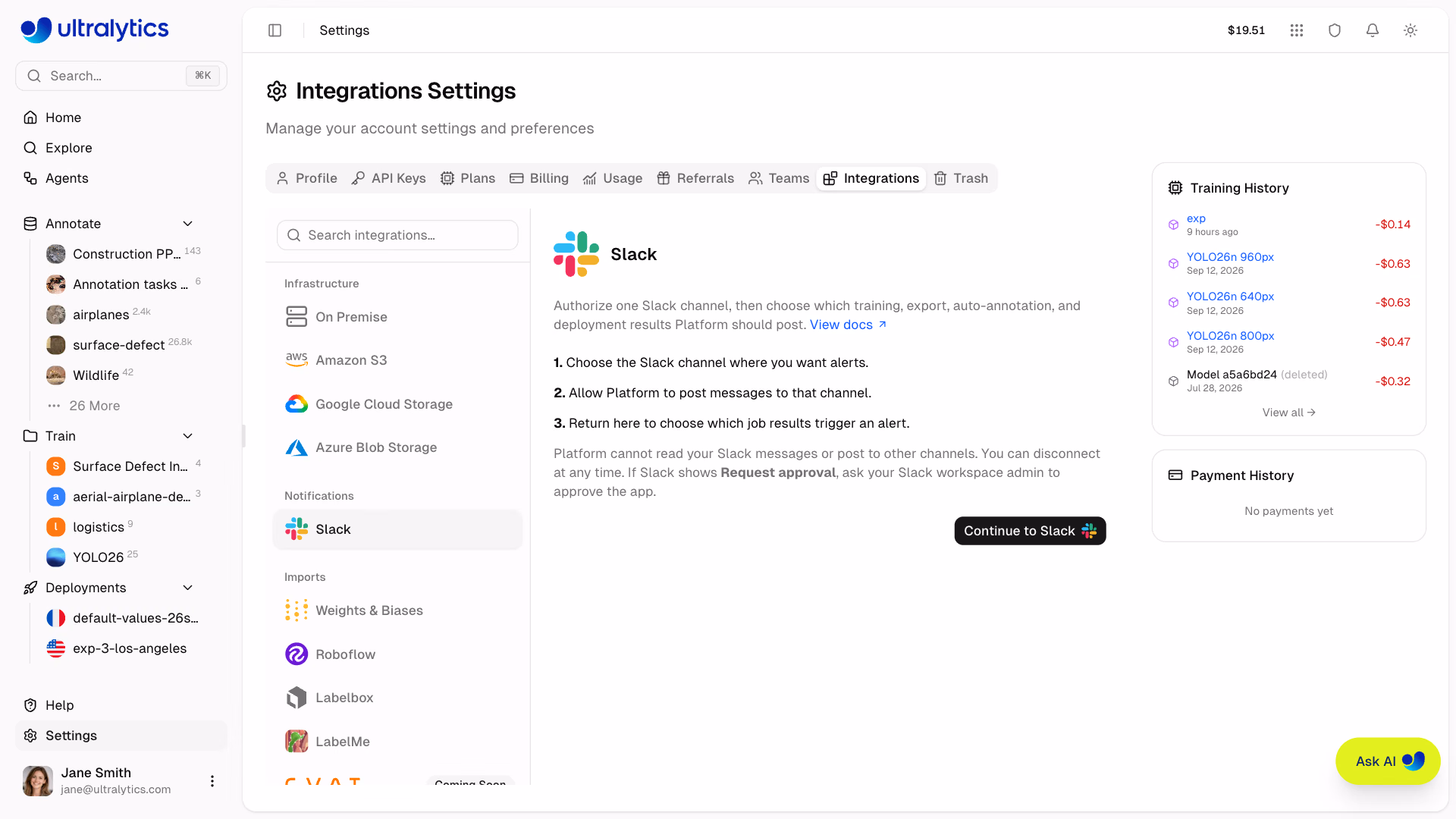This screenshot has width=1456, height=819.
Task: Switch to the Profile tab
Action: click(x=307, y=178)
